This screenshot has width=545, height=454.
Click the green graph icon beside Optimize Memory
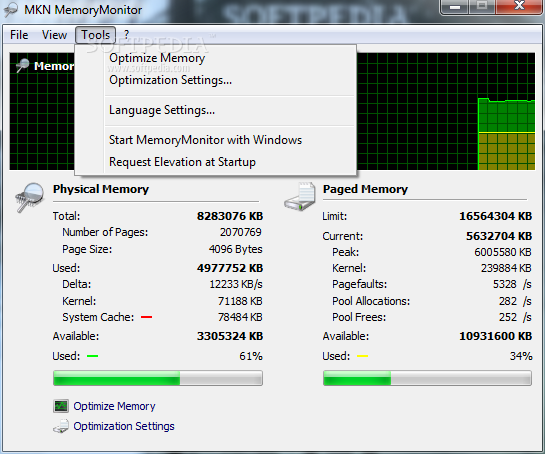point(61,406)
